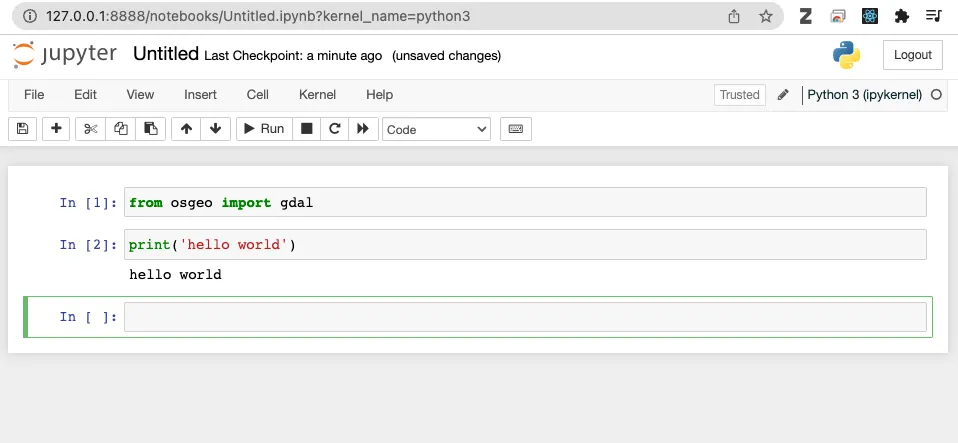Image resolution: width=958 pixels, height=443 pixels.
Task: Click the site info icon in address bar
Action: pyautogui.click(x=29, y=16)
